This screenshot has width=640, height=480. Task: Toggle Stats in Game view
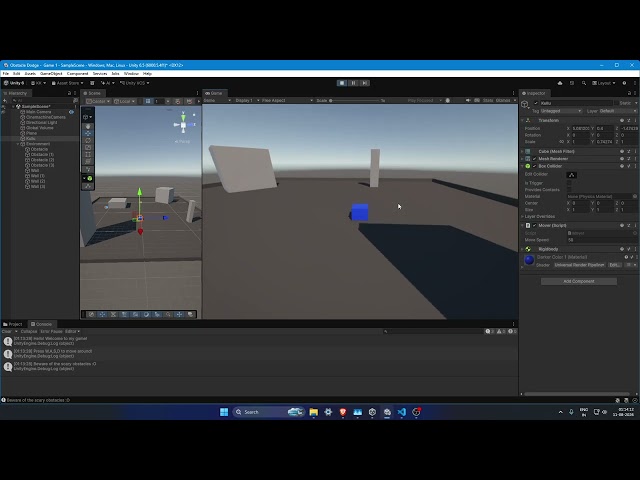click(x=488, y=100)
